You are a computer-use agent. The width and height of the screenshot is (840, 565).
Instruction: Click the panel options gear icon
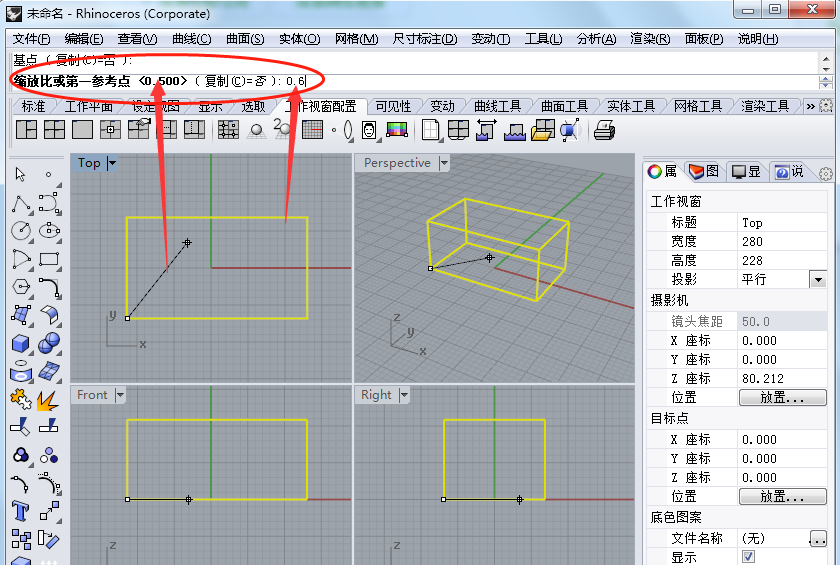[826, 174]
